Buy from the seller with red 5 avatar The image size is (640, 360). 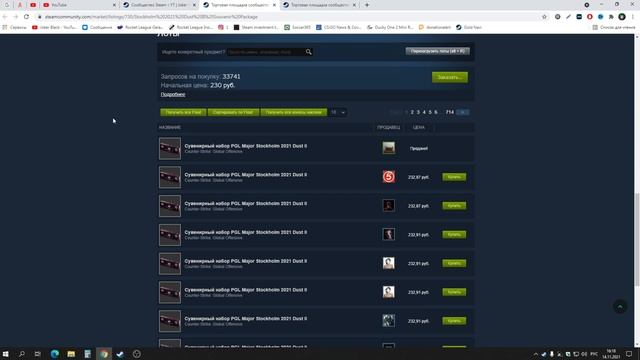coord(454,177)
